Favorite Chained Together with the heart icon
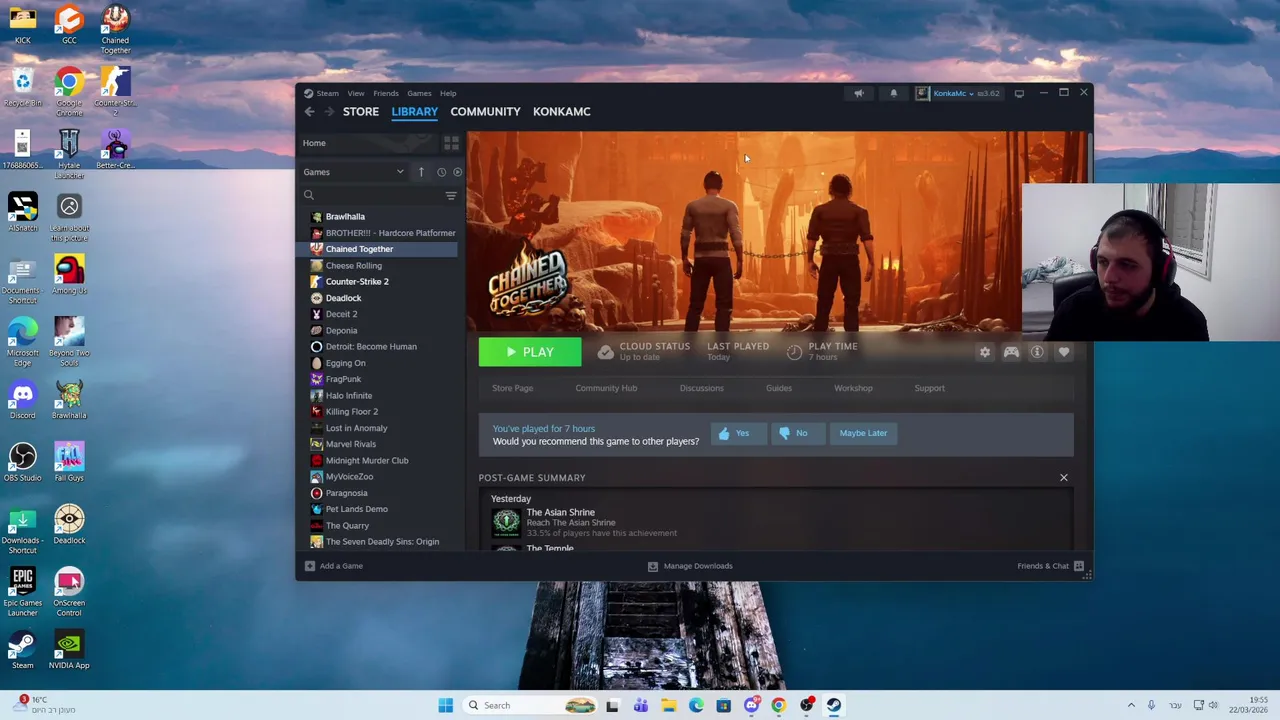 (x=1064, y=352)
